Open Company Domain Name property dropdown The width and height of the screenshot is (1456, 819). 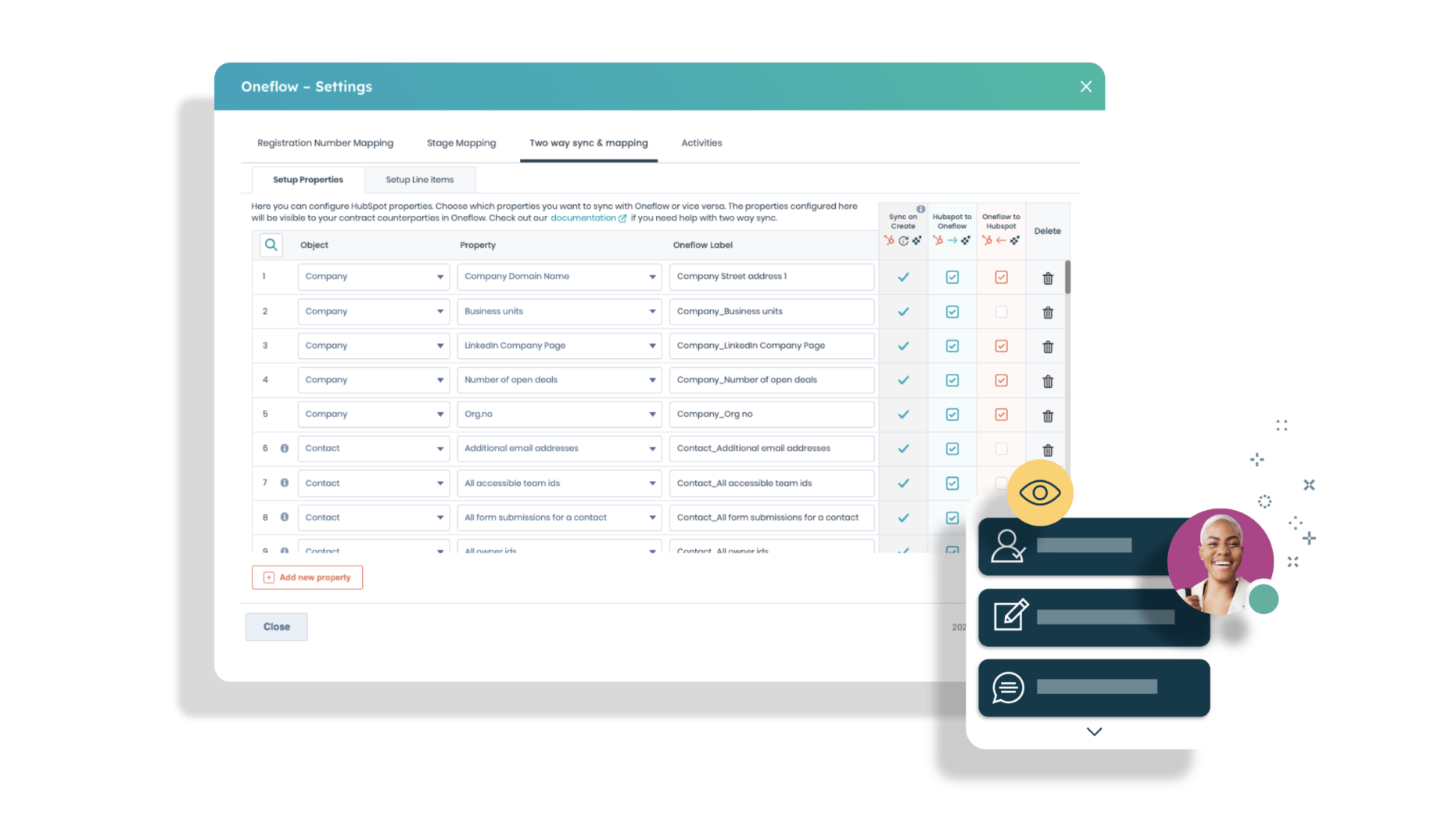click(x=559, y=276)
